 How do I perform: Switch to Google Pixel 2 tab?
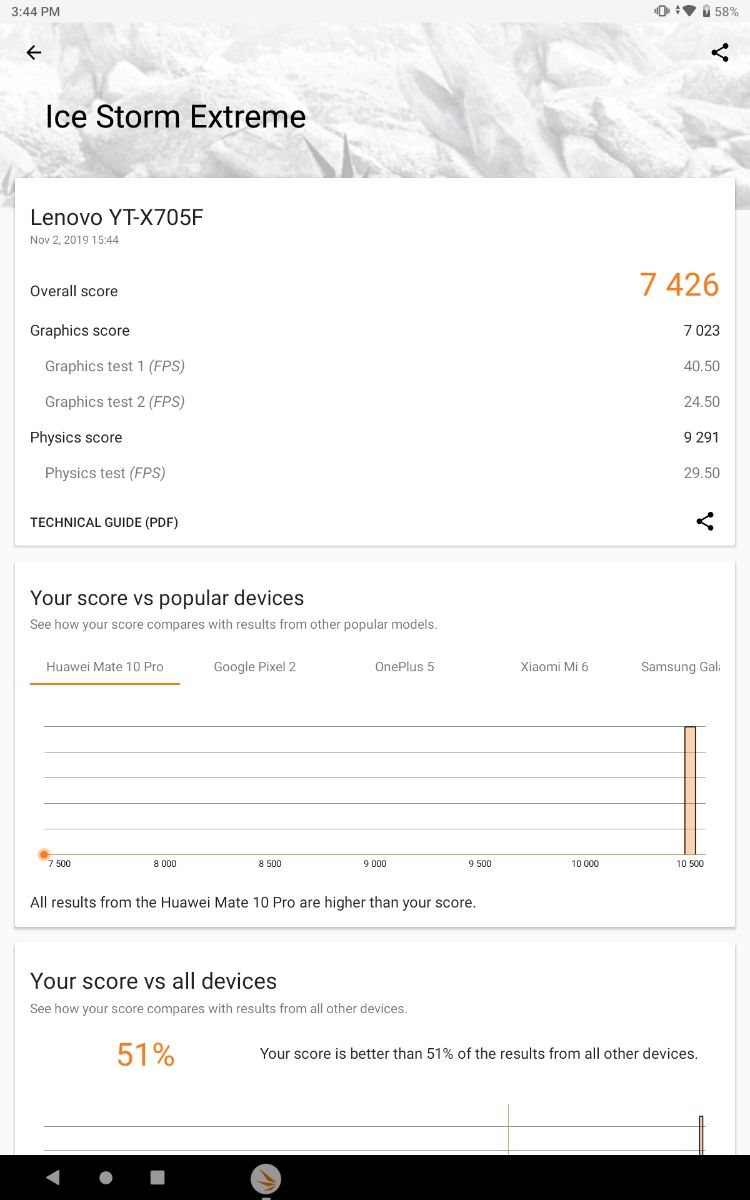point(255,667)
